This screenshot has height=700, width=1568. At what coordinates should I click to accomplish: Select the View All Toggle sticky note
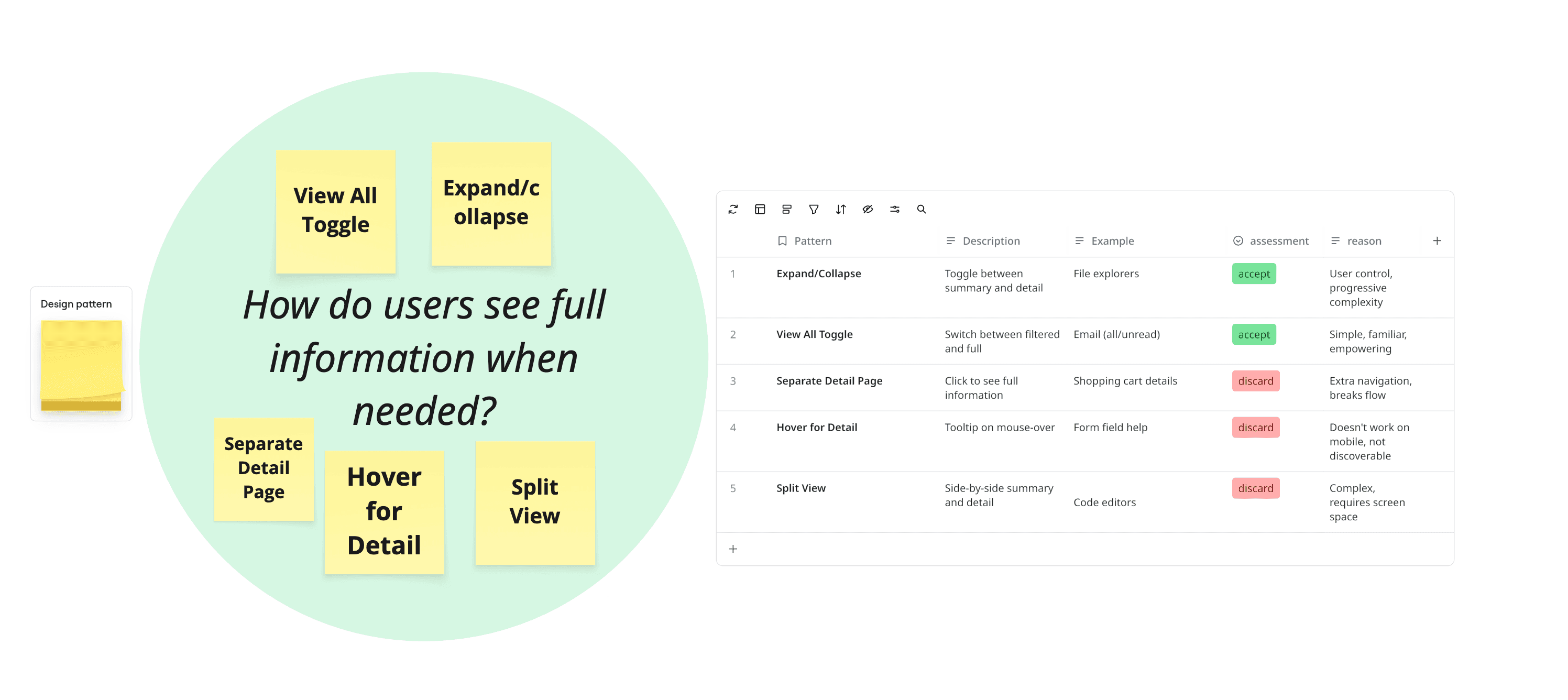tap(335, 211)
